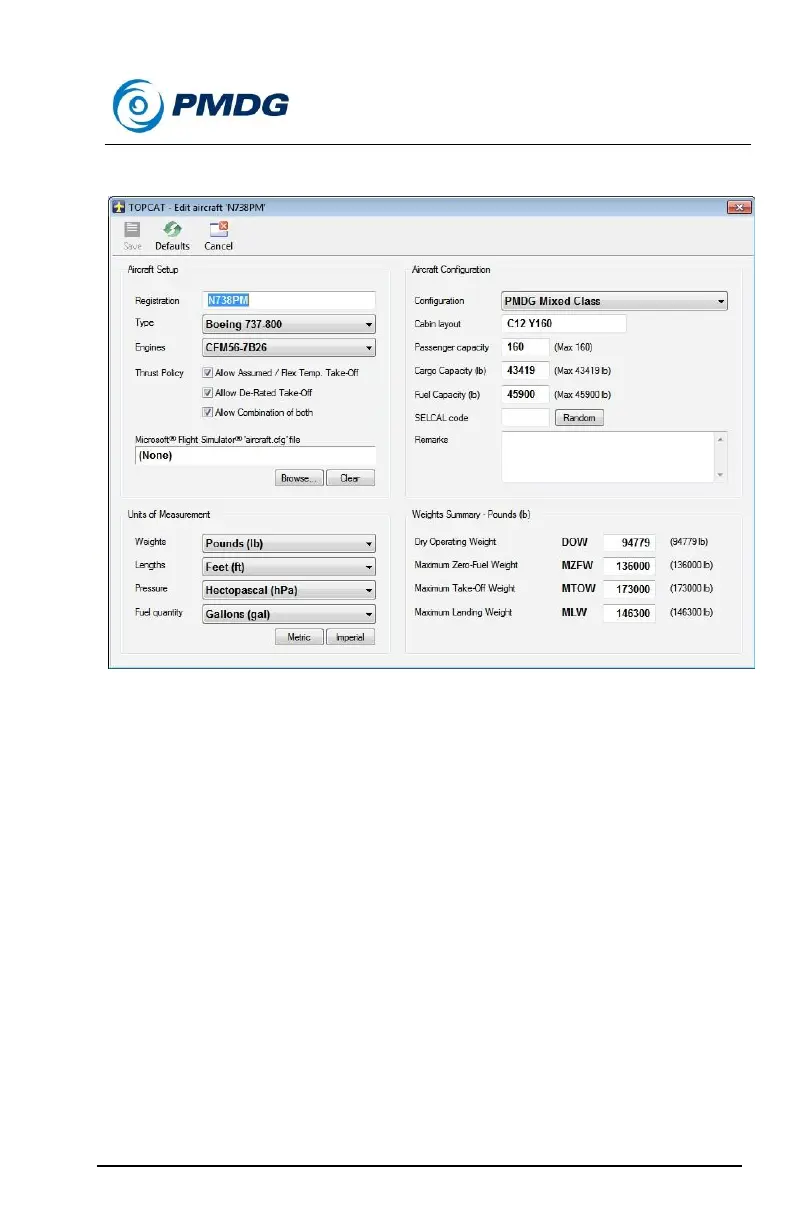Click the DOW weight field 94779
This screenshot has width=792, height=1224.
(x=629, y=543)
